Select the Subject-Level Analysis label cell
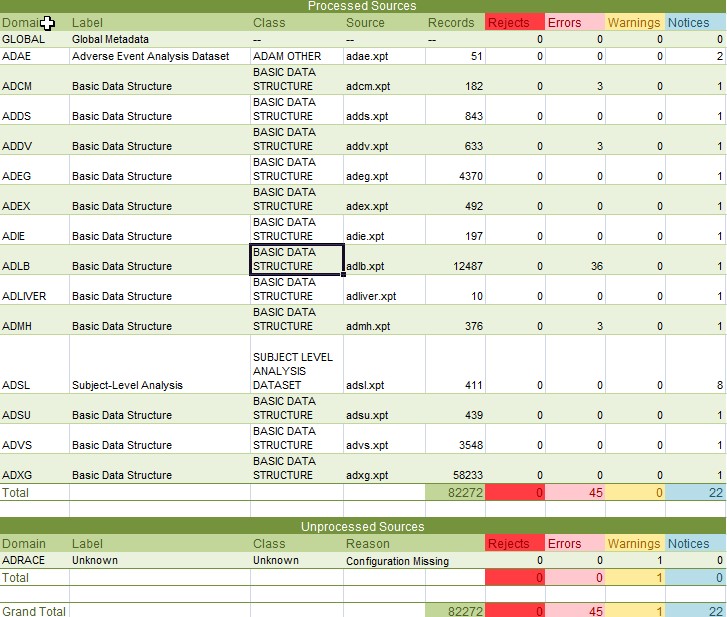The height and width of the screenshot is (617, 727). coord(159,385)
